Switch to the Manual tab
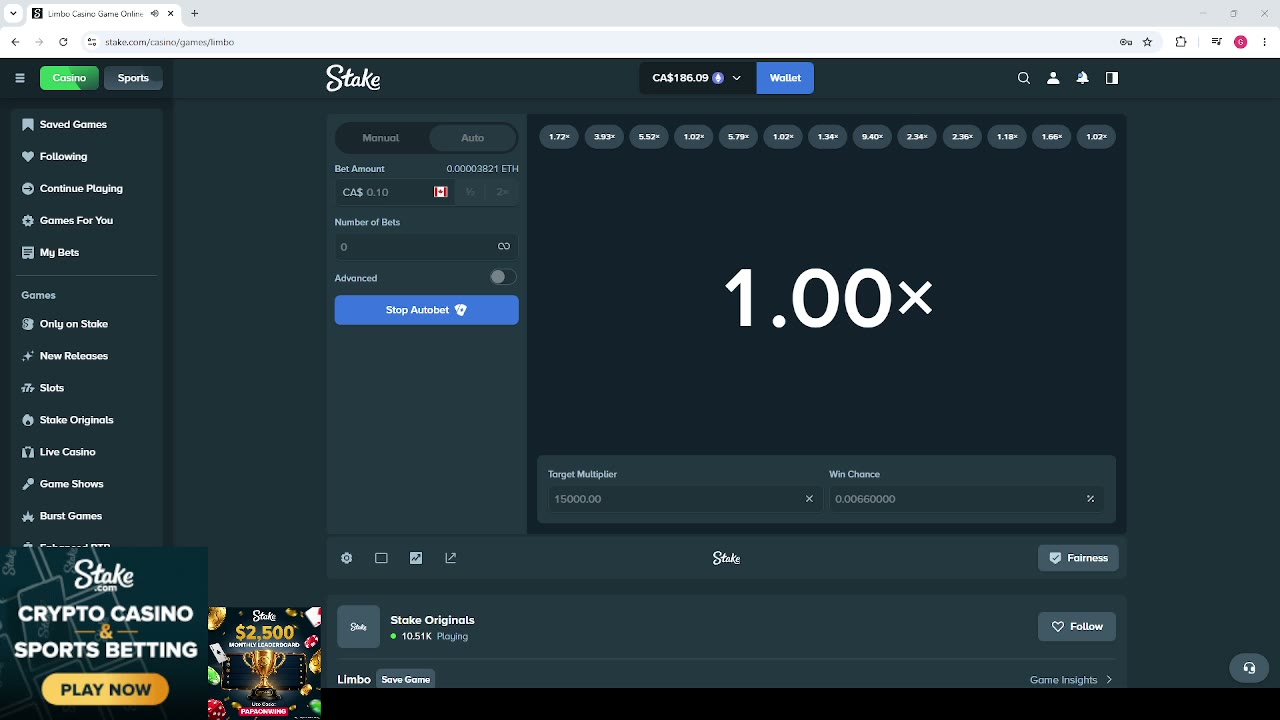 tap(381, 138)
